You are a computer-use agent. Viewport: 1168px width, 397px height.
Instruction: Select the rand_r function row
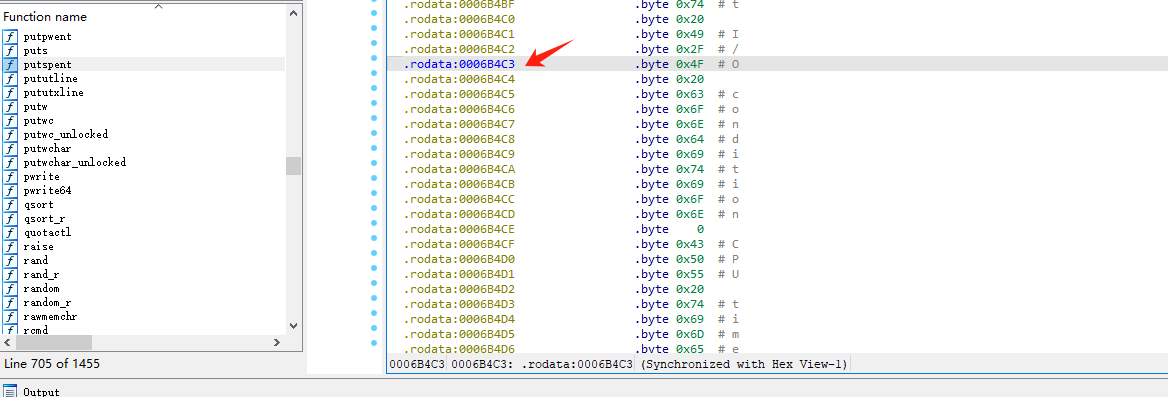tap(143, 275)
